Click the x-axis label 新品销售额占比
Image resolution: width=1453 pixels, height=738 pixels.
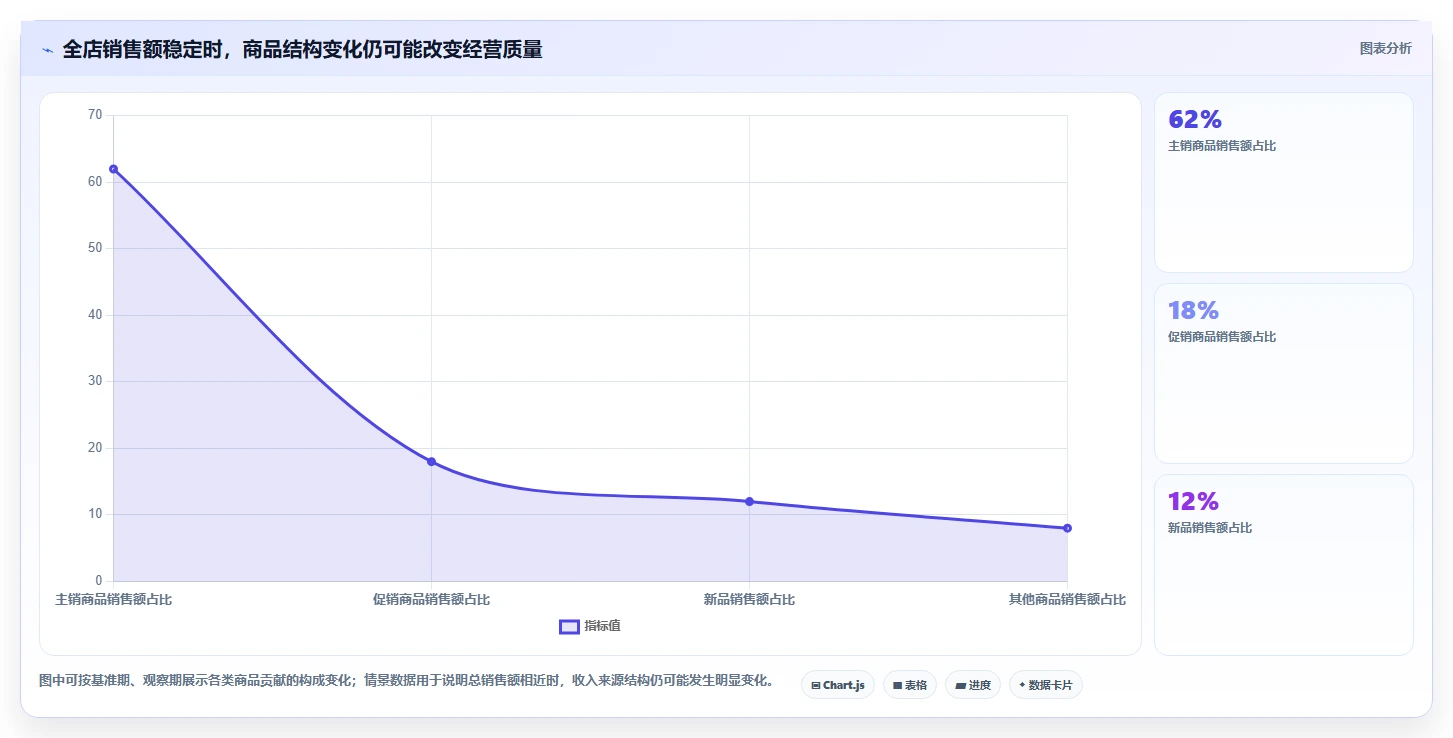coord(749,600)
